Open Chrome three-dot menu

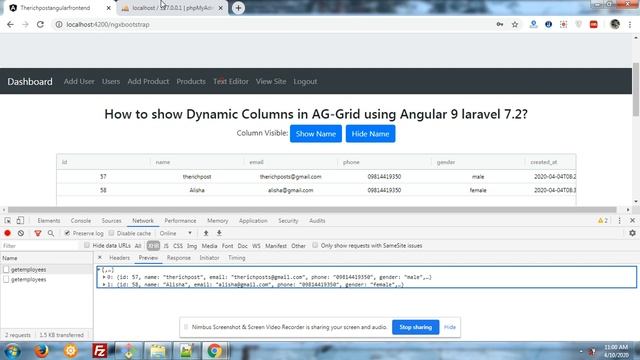coord(630,24)
